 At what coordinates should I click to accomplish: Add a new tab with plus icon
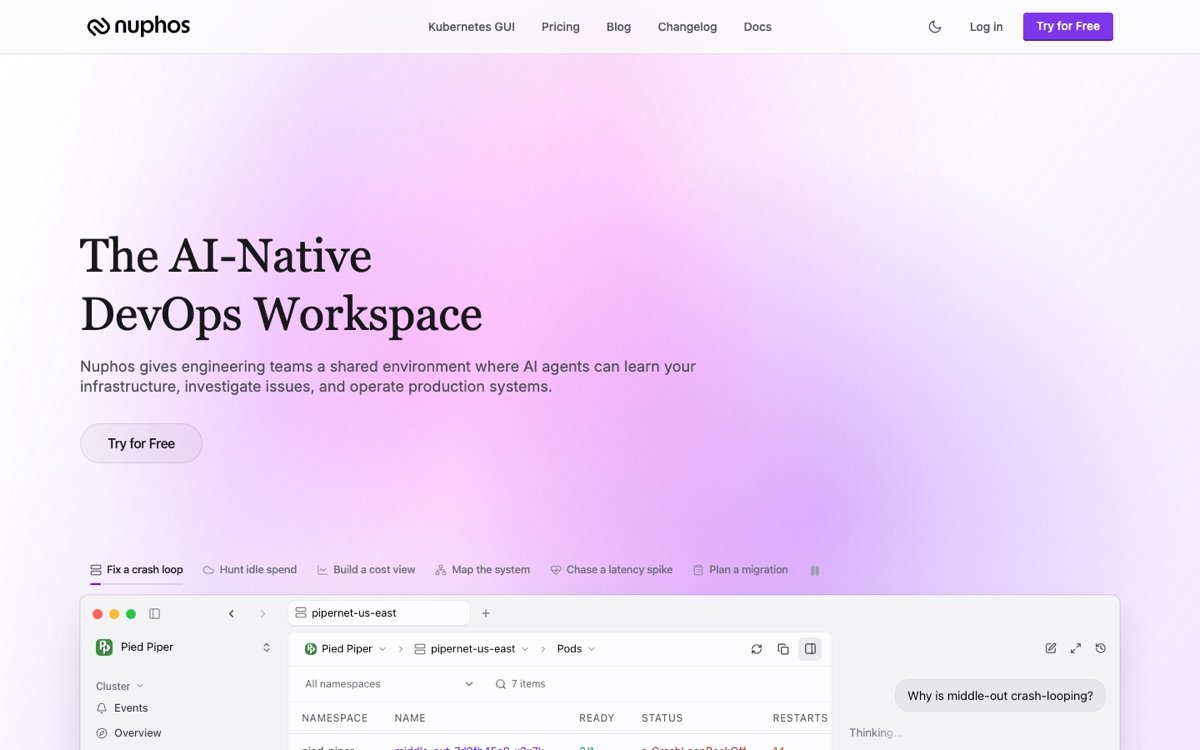pyautogui.click(x=486, y=613)
